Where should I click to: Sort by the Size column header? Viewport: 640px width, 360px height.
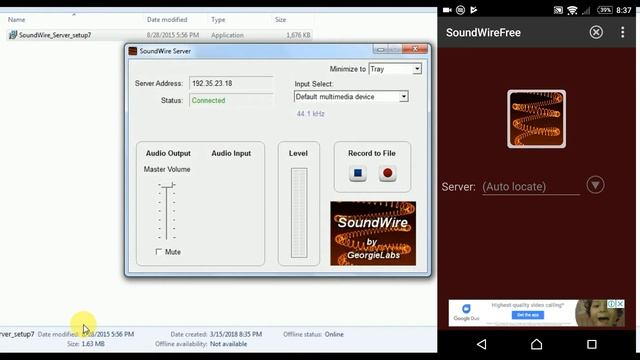280,20
